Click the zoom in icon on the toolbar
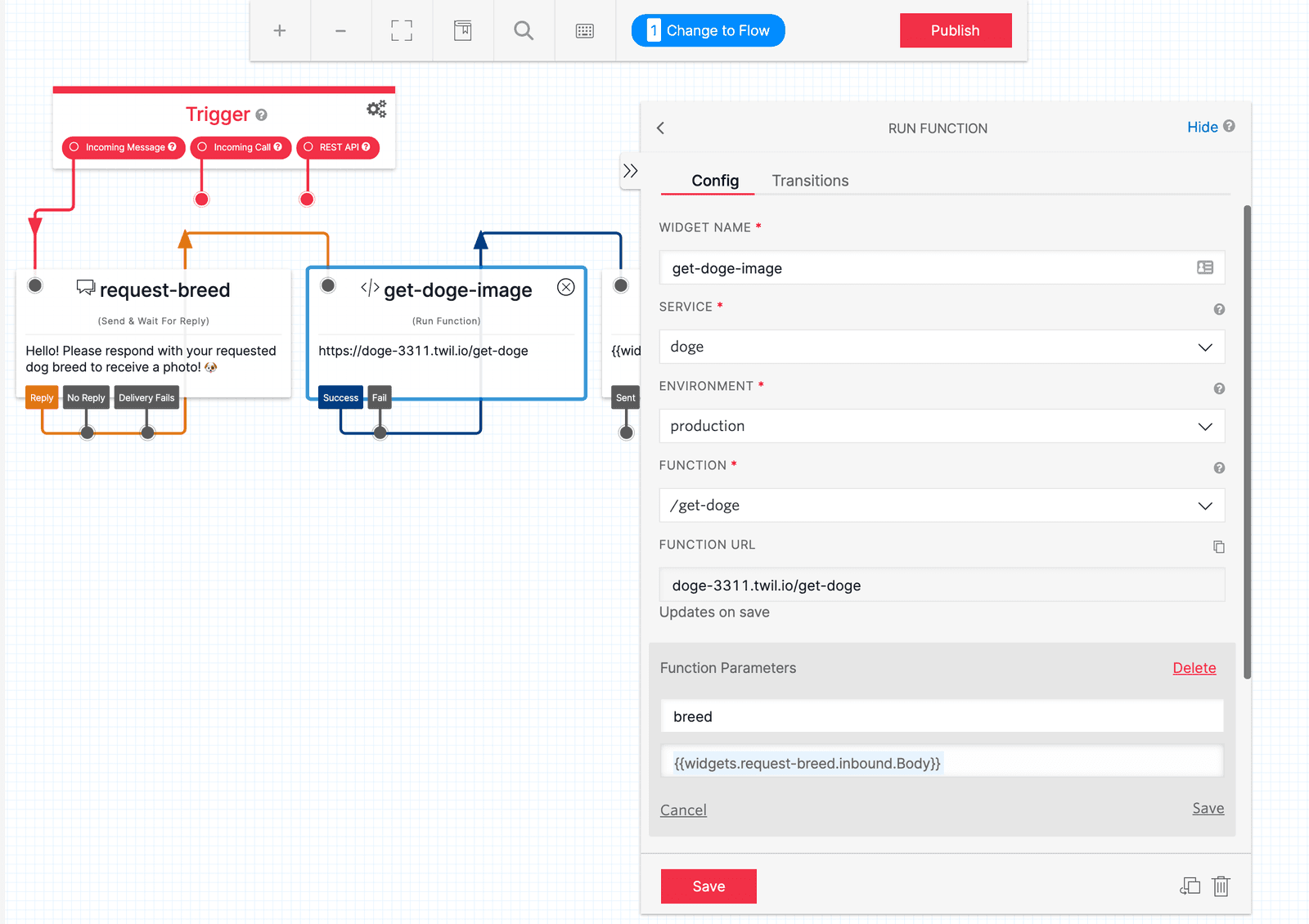Viewport: 1309px width, 924px height. click(279, 30)
